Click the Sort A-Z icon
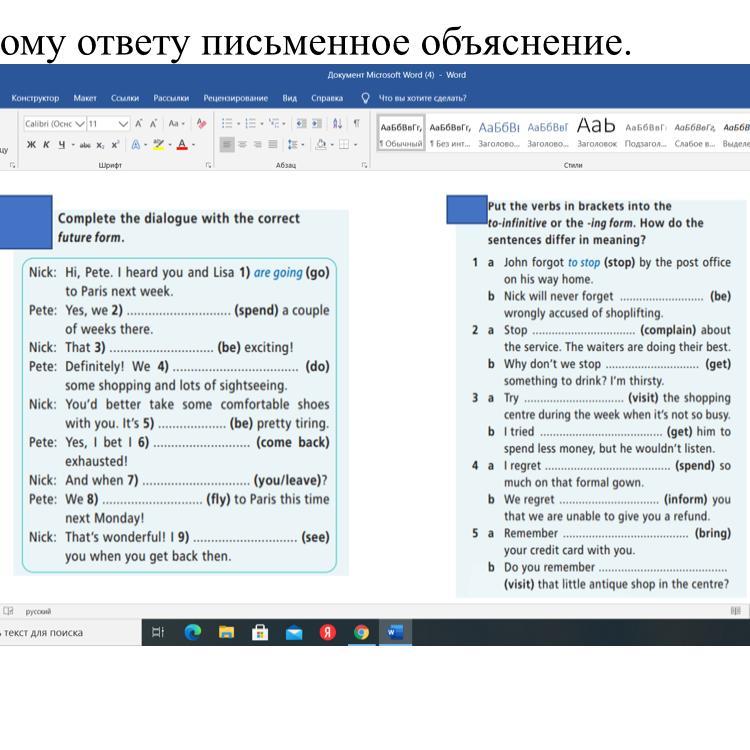 [337, 123]
